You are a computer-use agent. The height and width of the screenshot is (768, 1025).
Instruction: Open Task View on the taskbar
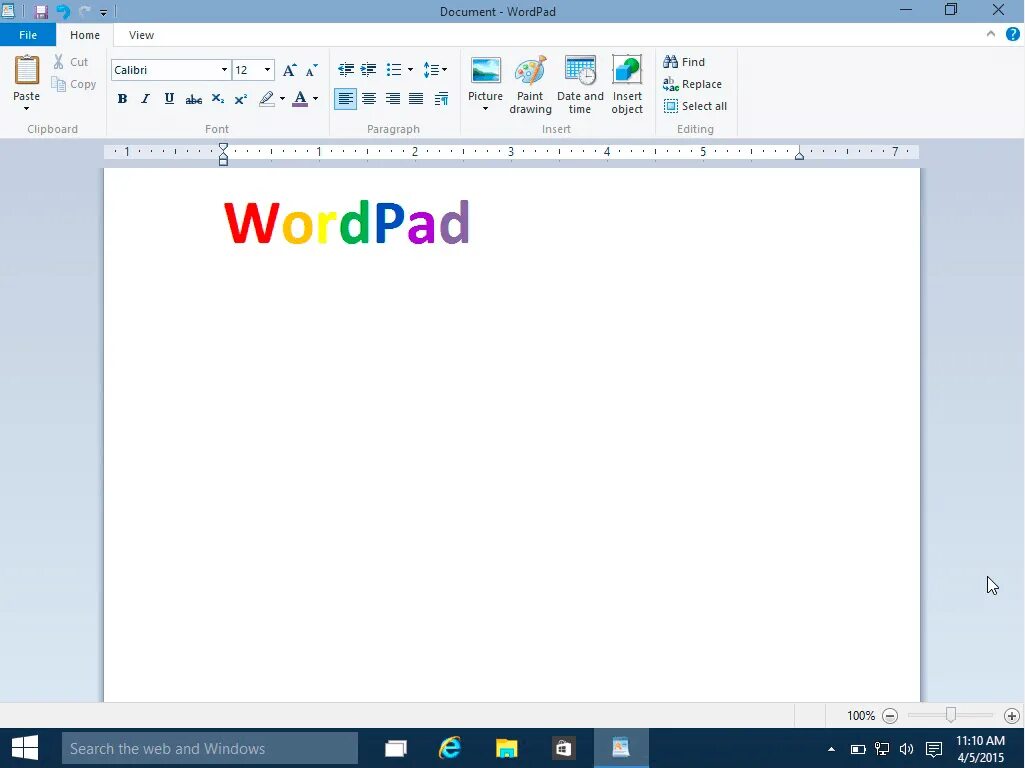(395, 748)
